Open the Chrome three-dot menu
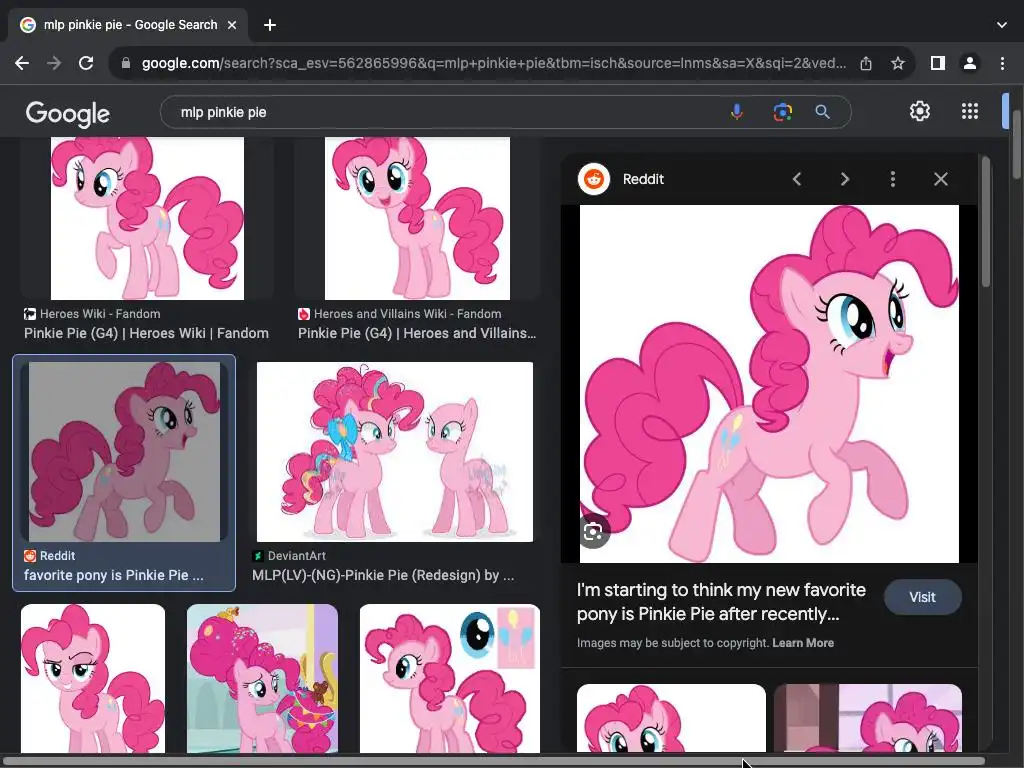Image resolution: width=1024 pixels, height=768 pixels. click(1002, 63)
